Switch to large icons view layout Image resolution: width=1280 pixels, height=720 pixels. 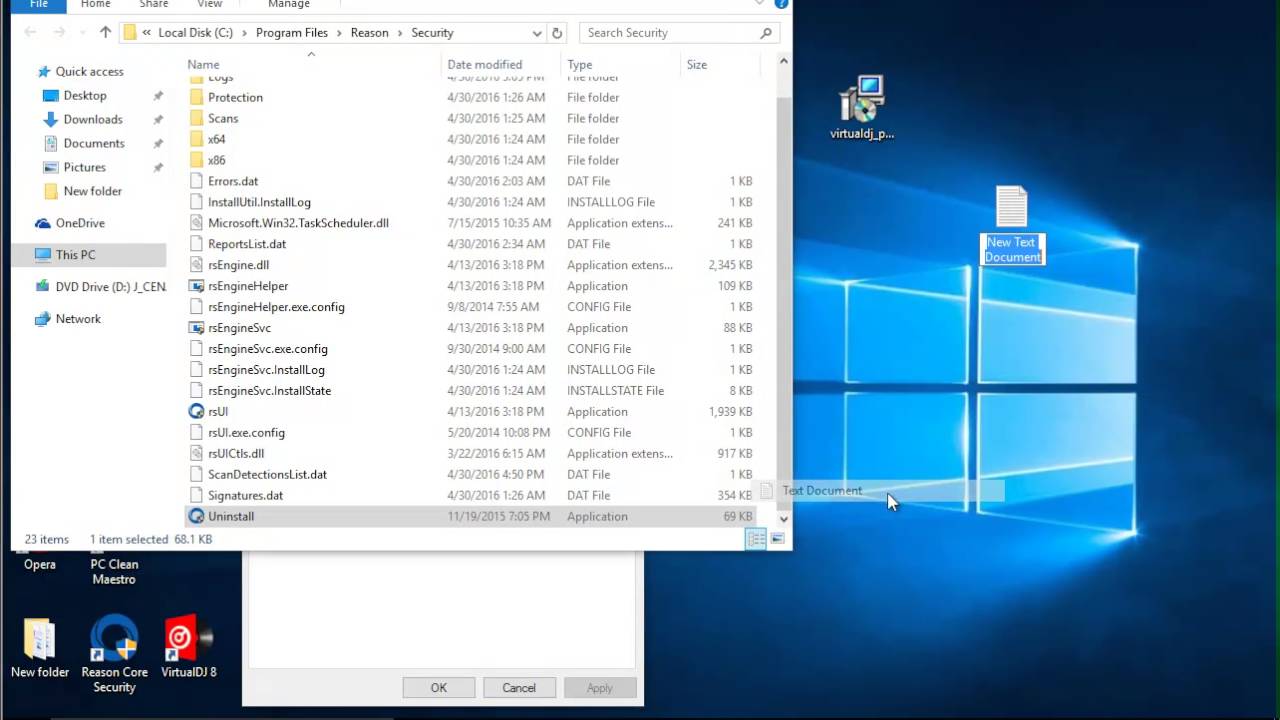(778, 539)
